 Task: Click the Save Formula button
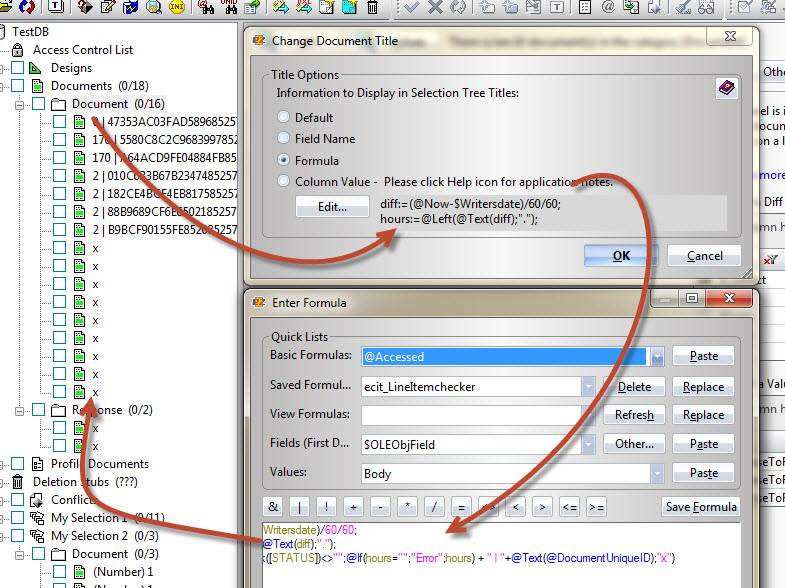click(x=700, y=507)
